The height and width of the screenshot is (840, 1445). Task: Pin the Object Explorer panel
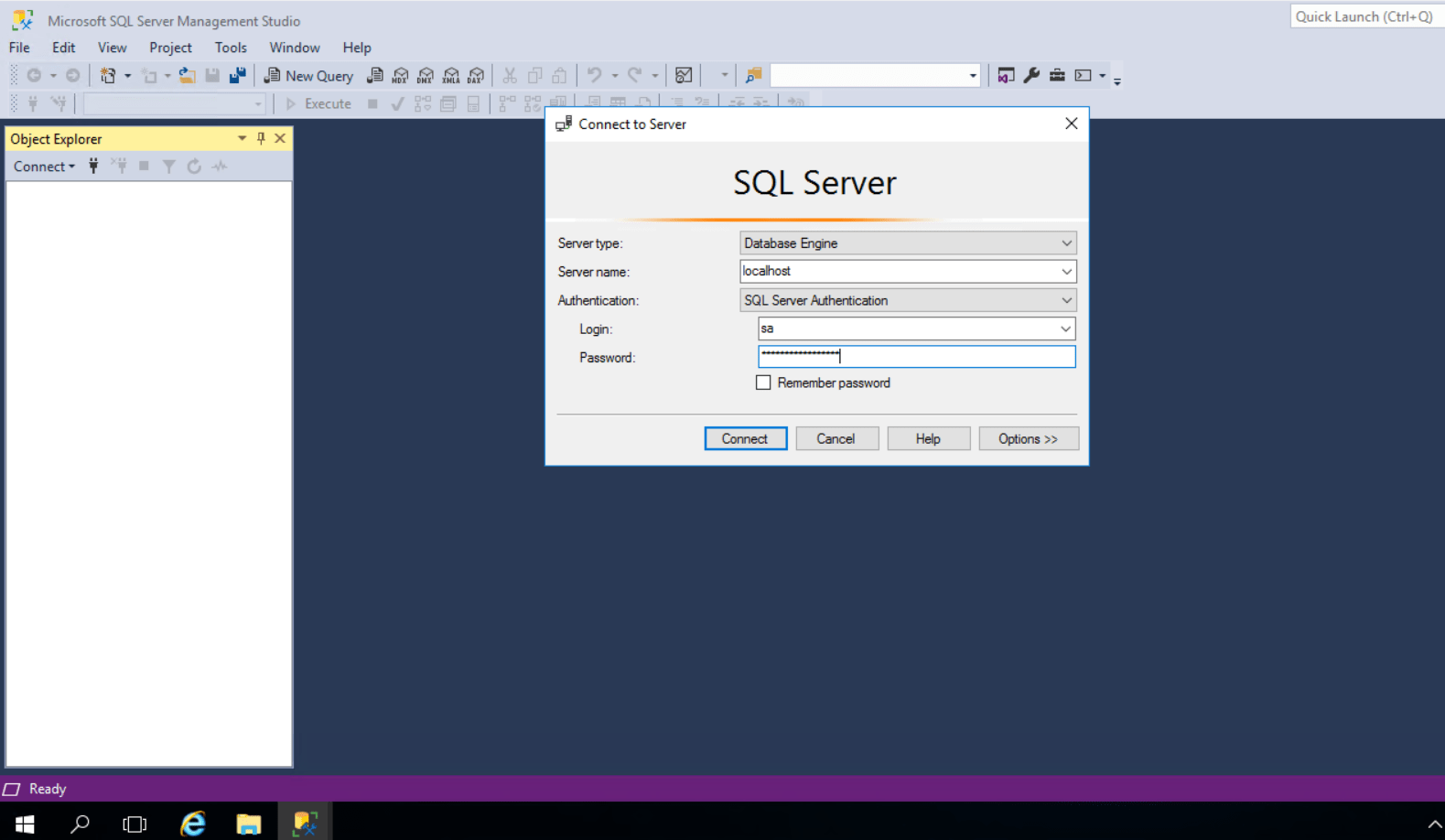[261, 138]
